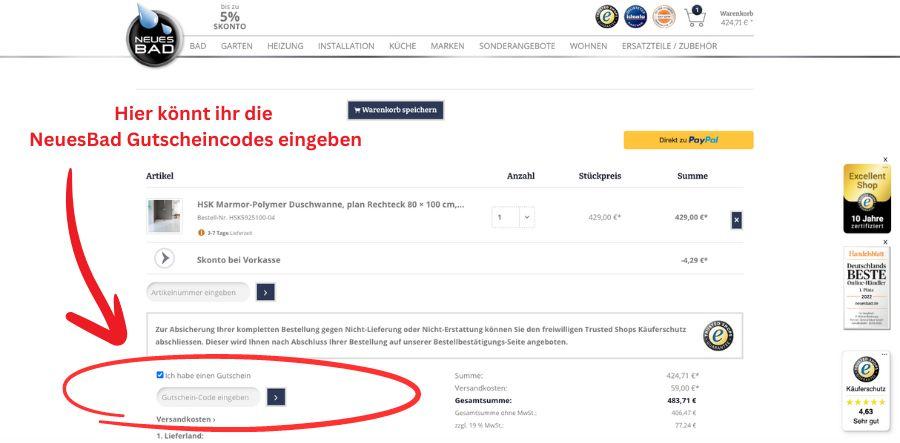Open the Sonderangebote menu
This screenshot has height=443, width=900.
516,46
